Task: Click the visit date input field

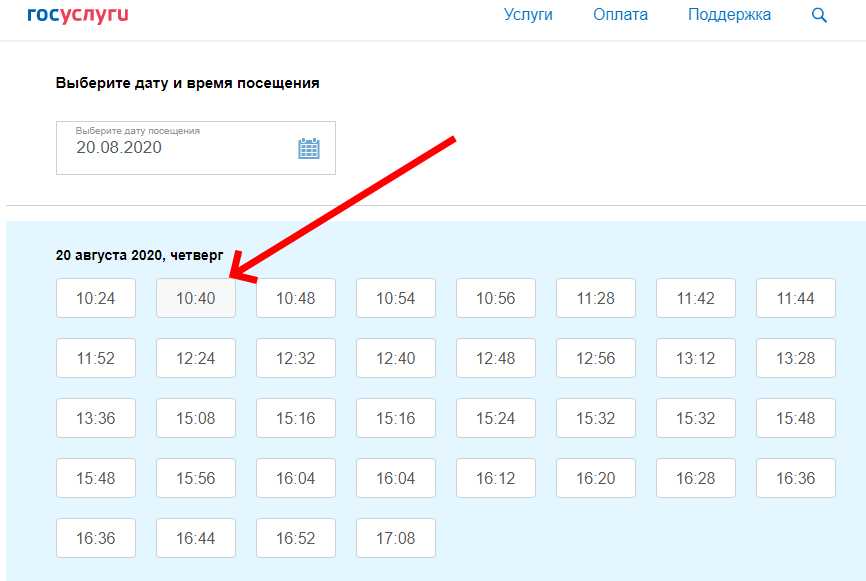Action: pos(180,148)
